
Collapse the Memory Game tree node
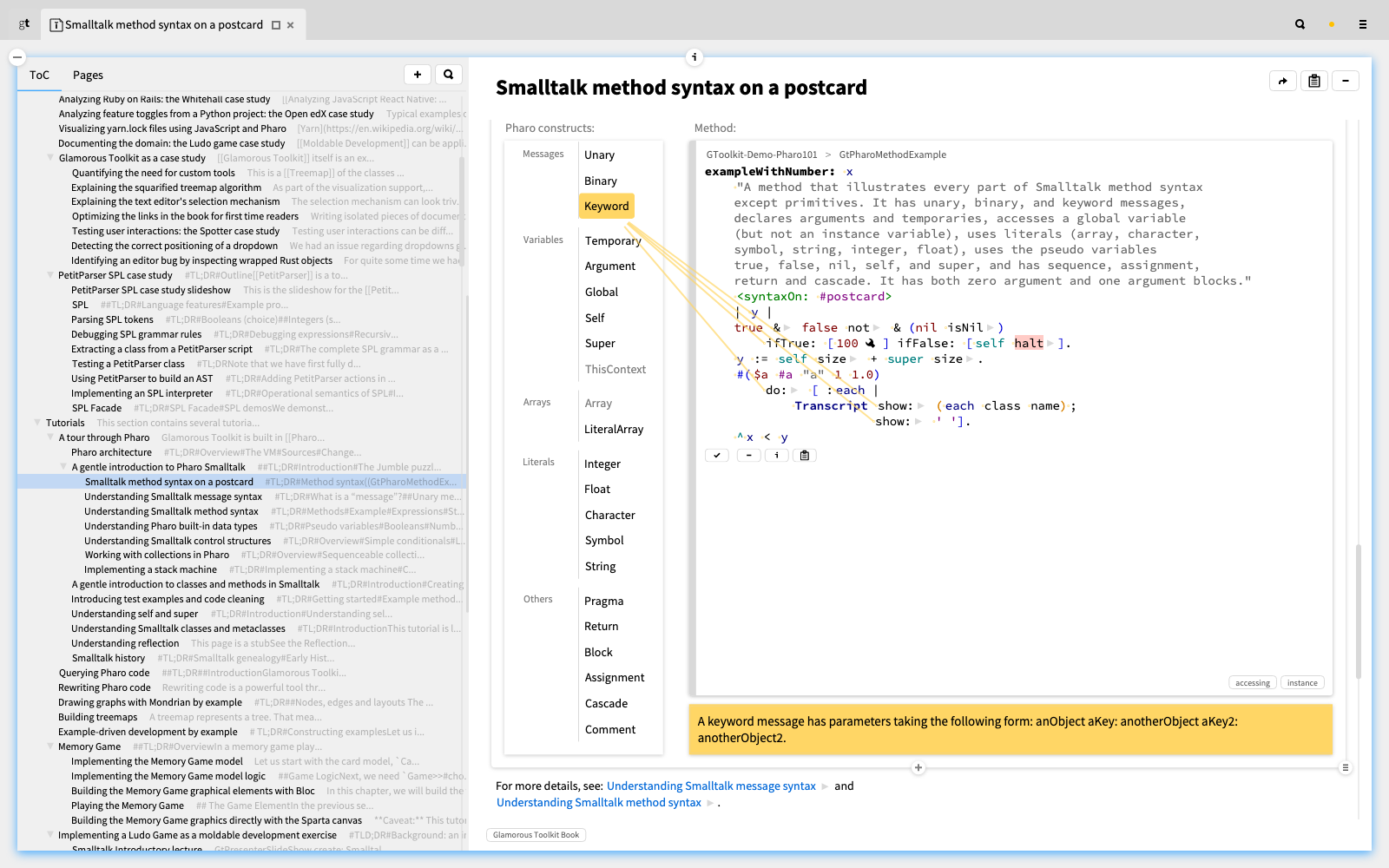(50, 746)
